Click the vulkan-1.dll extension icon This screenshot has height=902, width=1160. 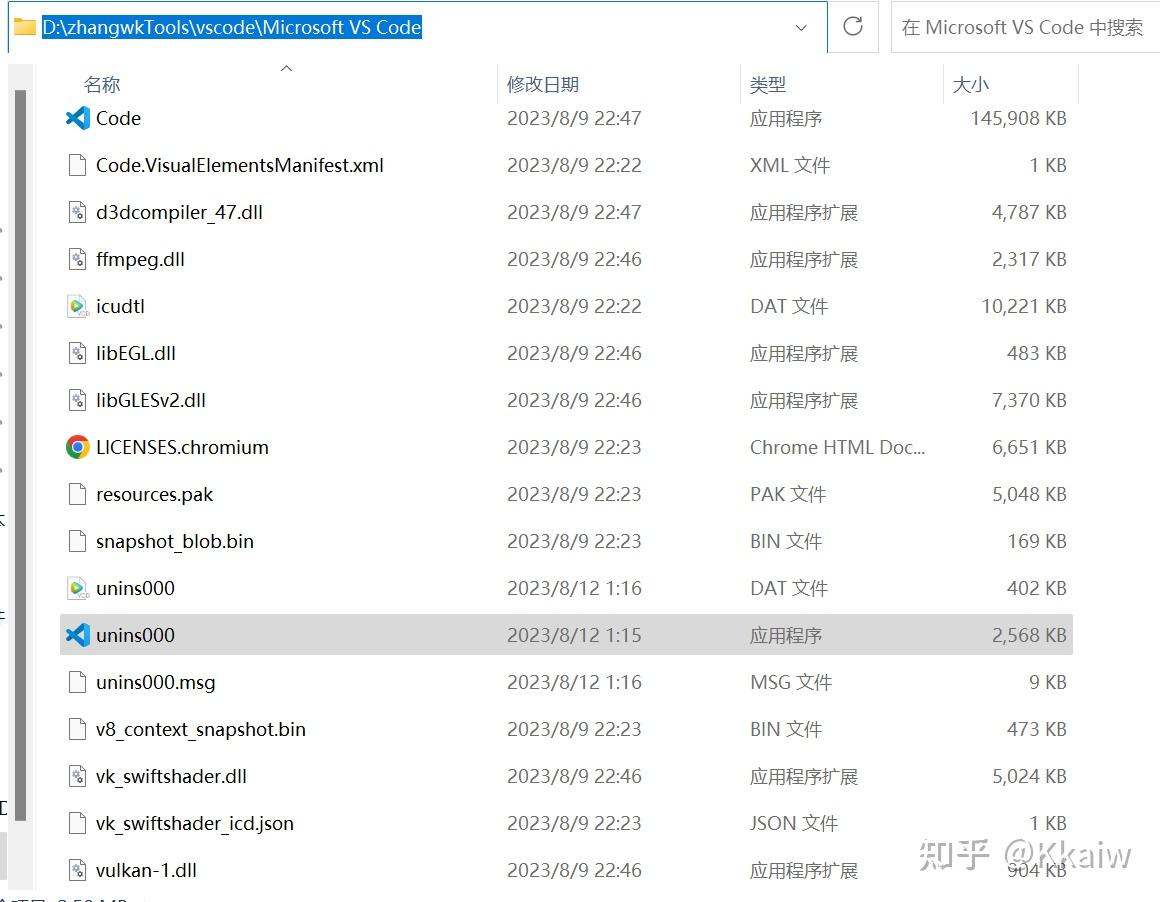tap(77, 870)
